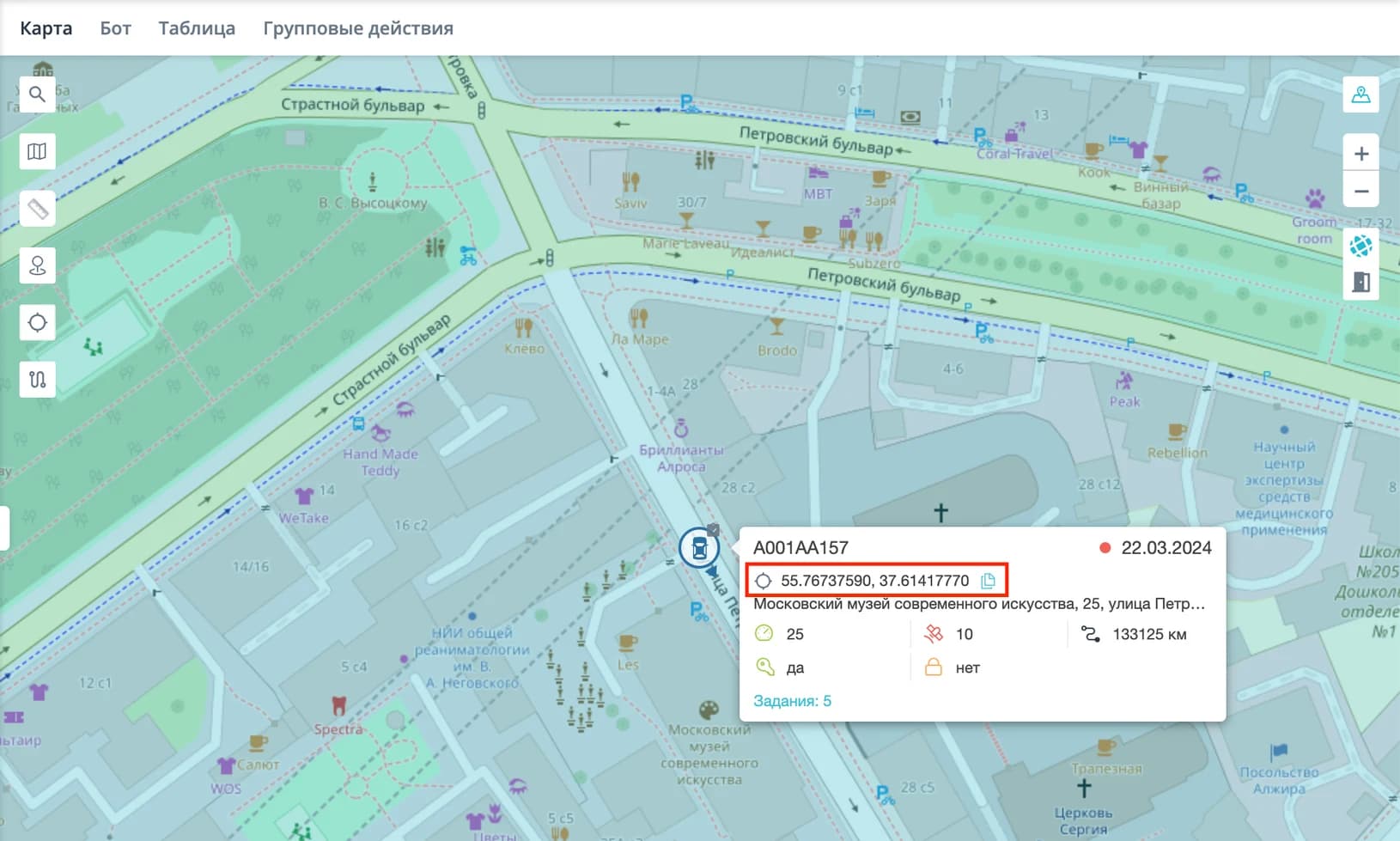Select the Карта tab
The width and height of the screenshot is (1400, 841).
tap(46, 28)
